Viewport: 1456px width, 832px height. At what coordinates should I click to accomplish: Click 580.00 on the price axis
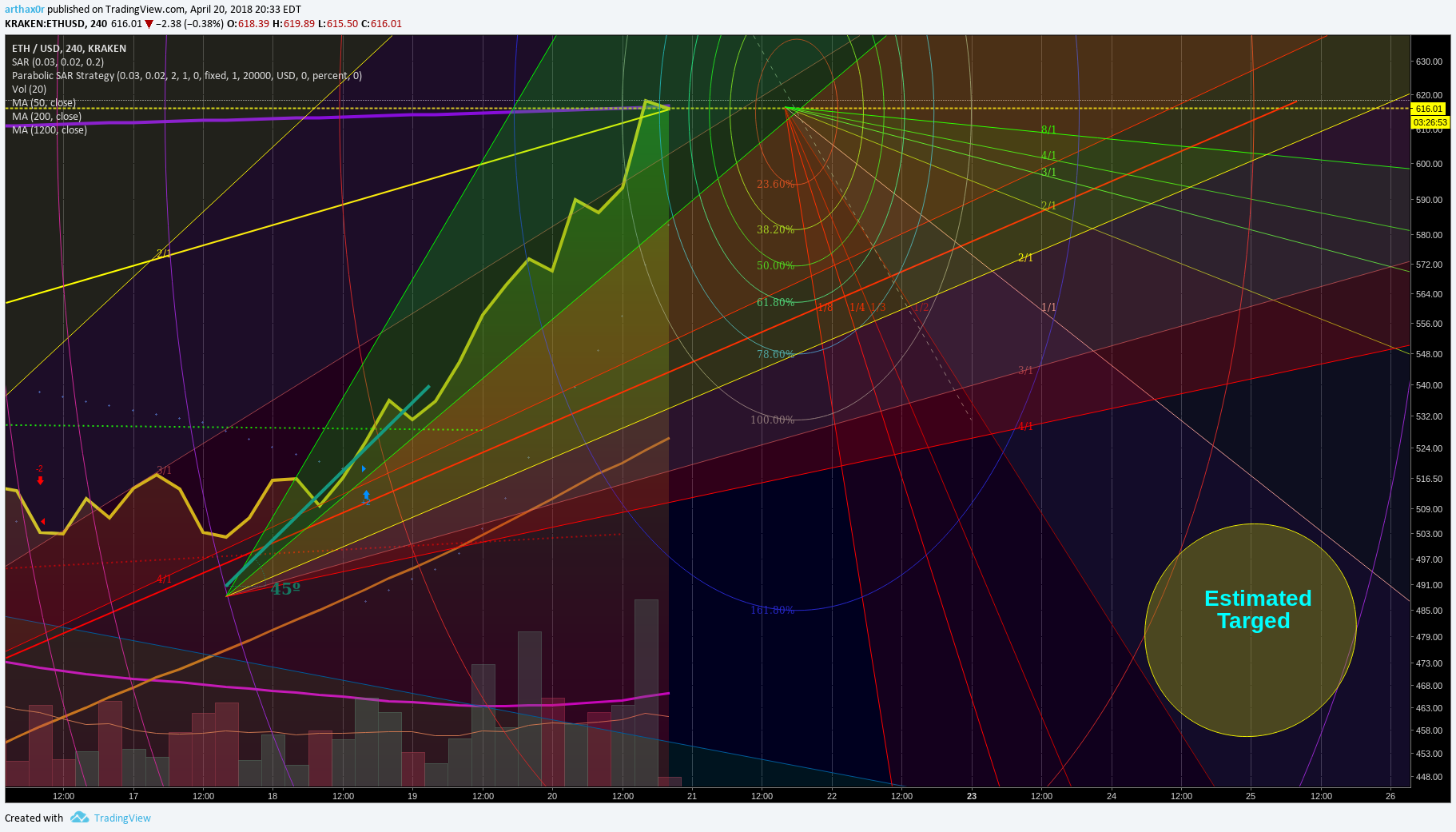coord(1429,235)
